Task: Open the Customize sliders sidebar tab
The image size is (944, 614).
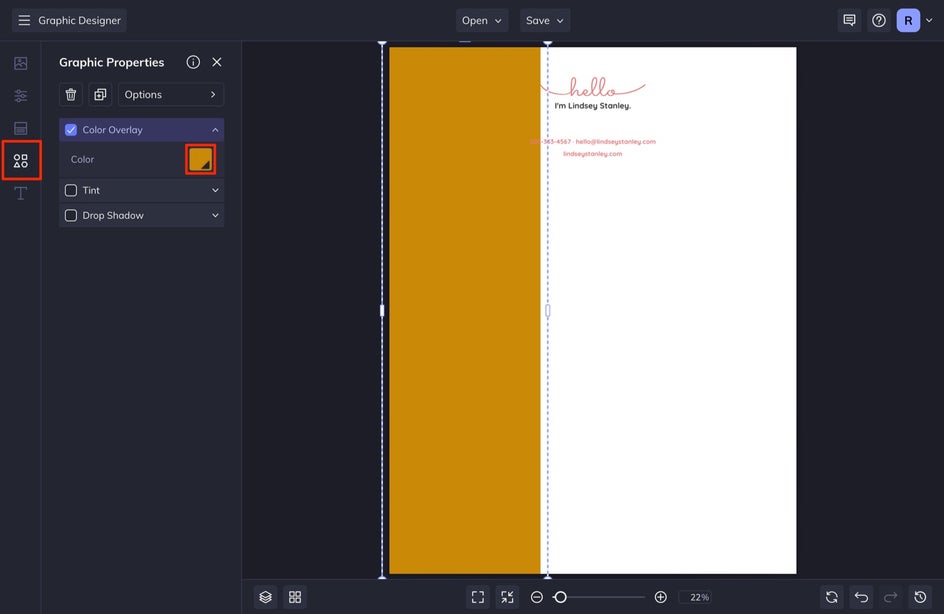Action: (x=20, y=96)
